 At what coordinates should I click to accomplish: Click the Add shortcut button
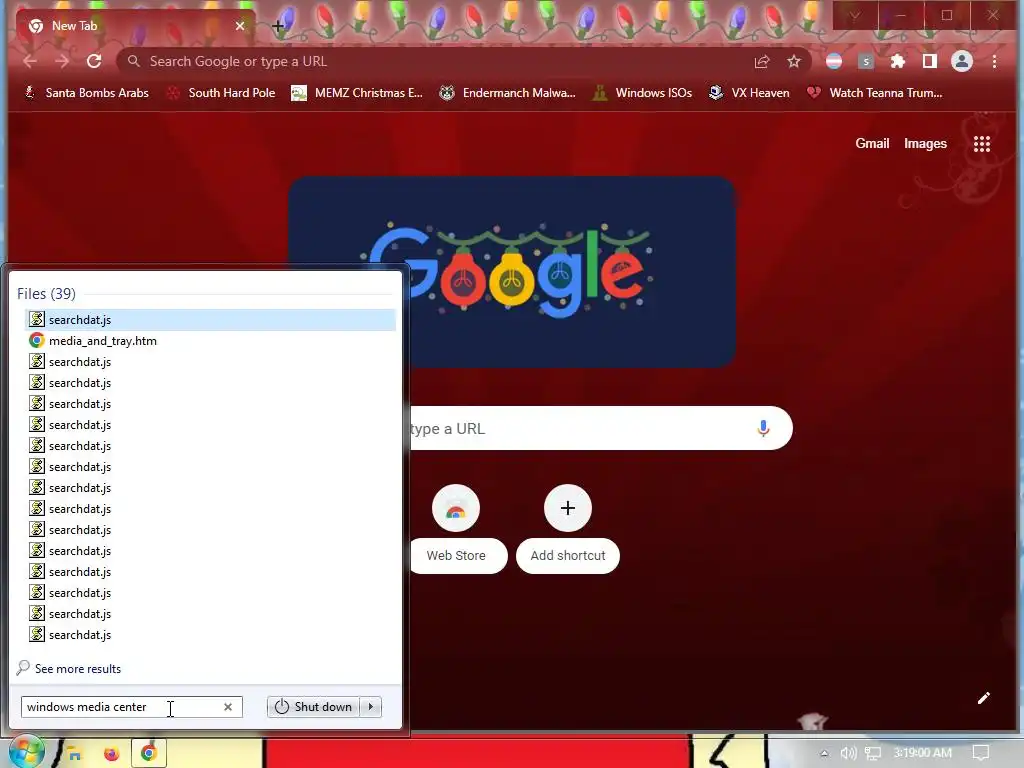(x=568, y=529)
